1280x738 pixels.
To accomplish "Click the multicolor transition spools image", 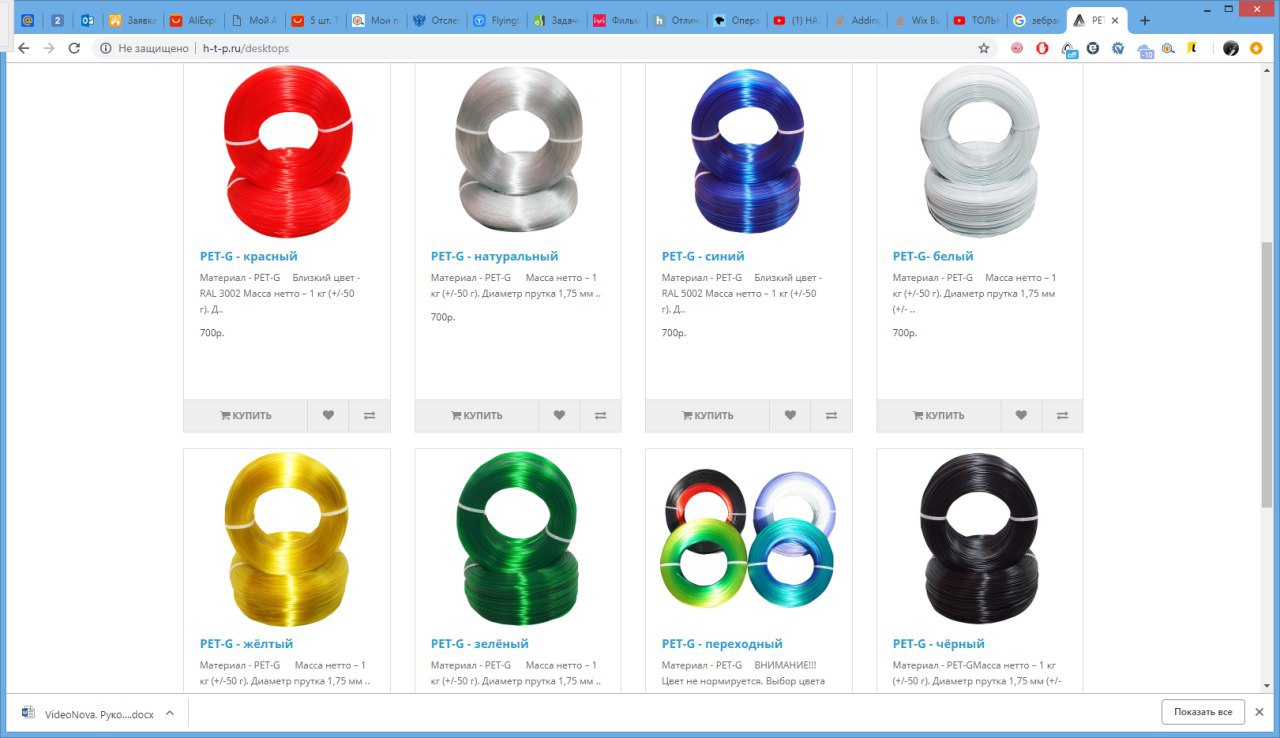I will click(749, 540).
